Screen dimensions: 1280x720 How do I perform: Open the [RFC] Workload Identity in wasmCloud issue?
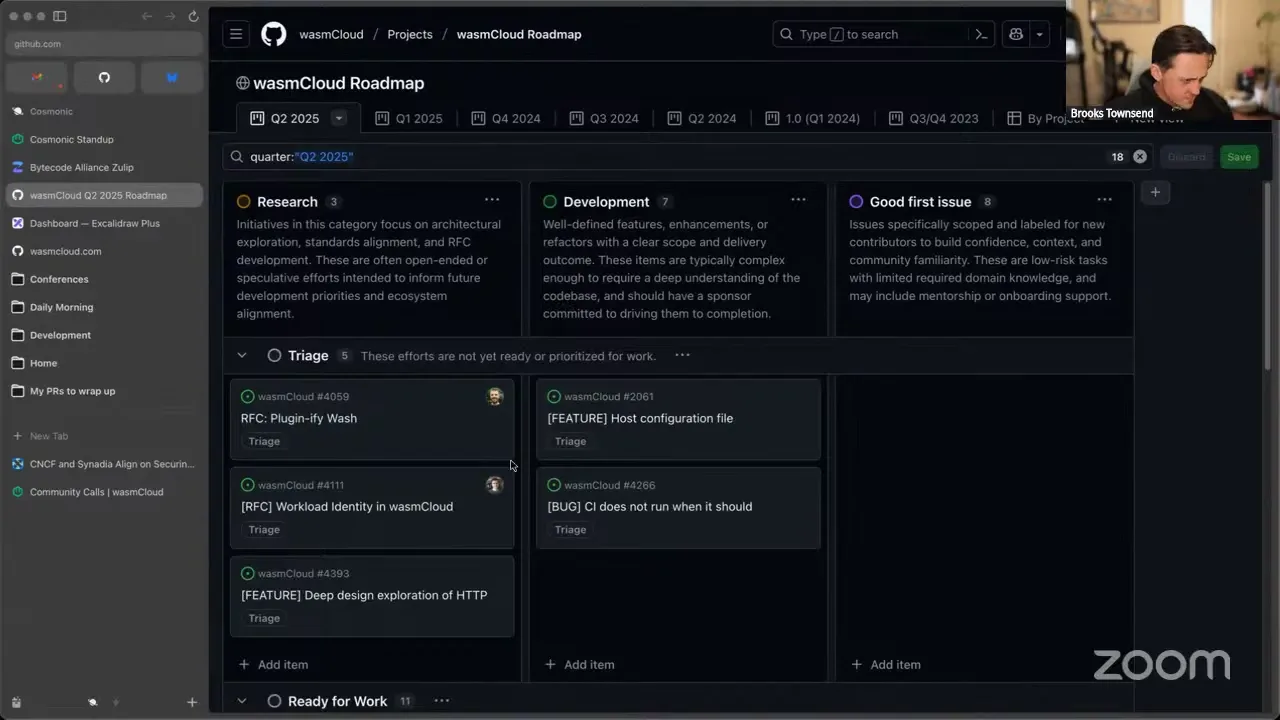coord(347,506)
